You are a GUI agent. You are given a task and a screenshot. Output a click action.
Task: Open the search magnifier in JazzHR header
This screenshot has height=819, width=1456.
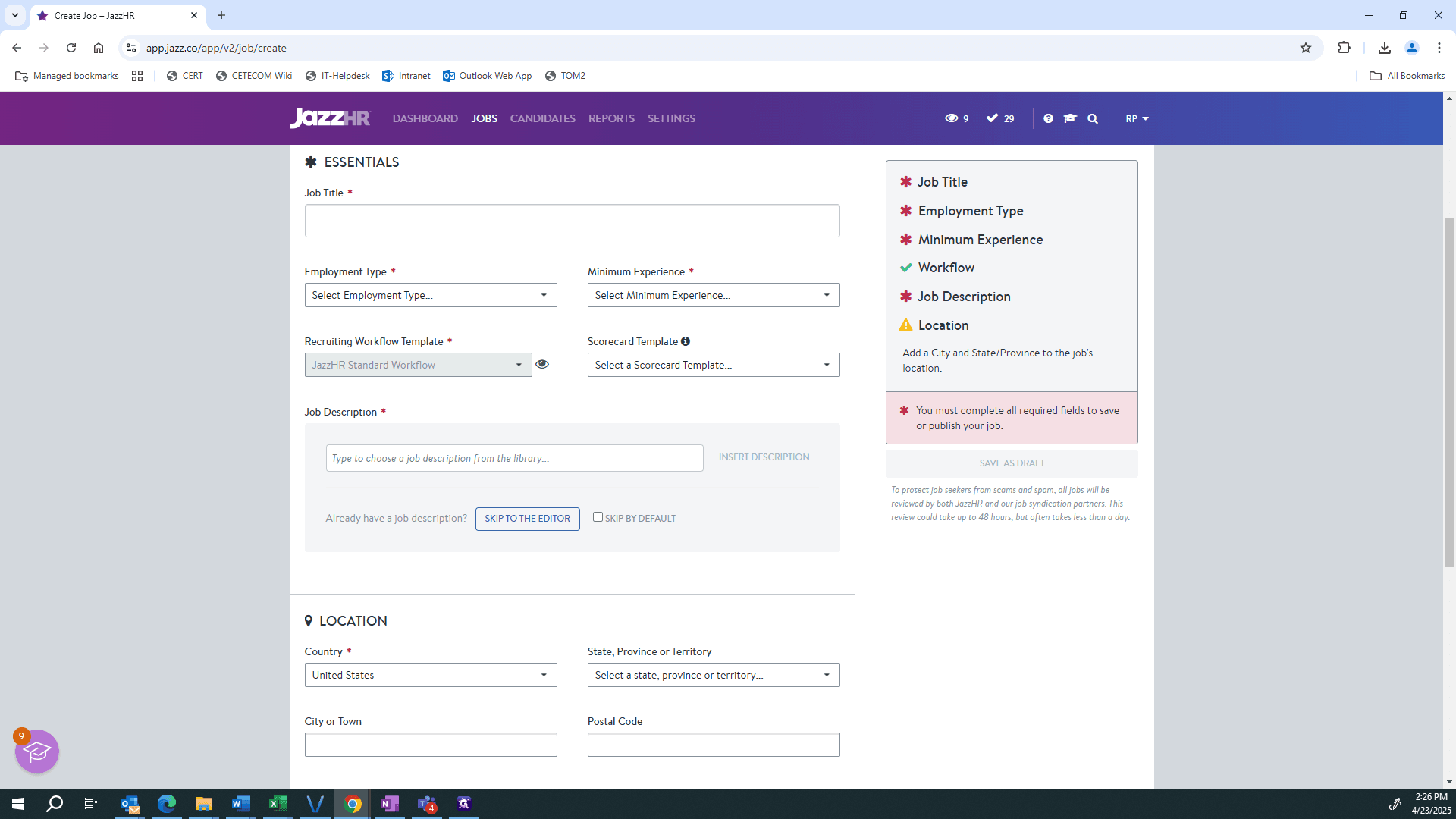coord(1093,118)
